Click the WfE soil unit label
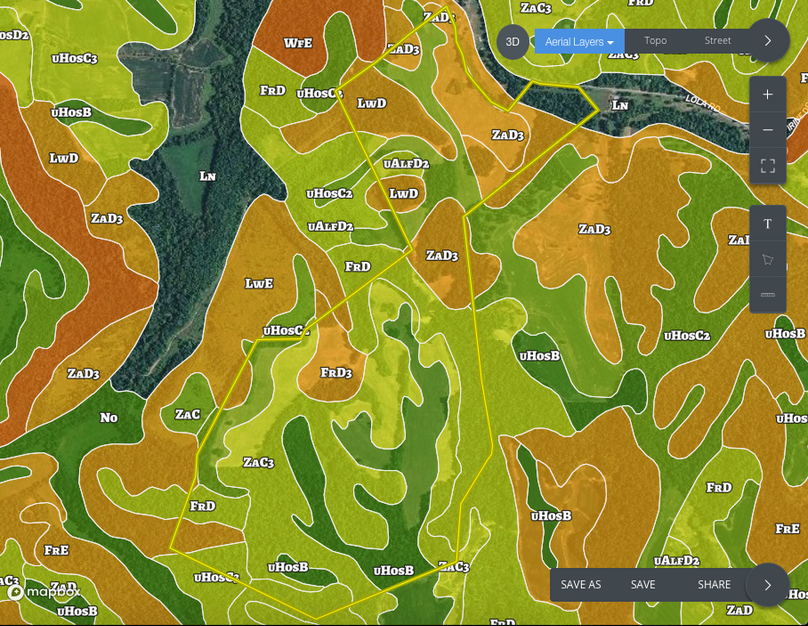Screen dimensions: 808x626 [297, 43]
